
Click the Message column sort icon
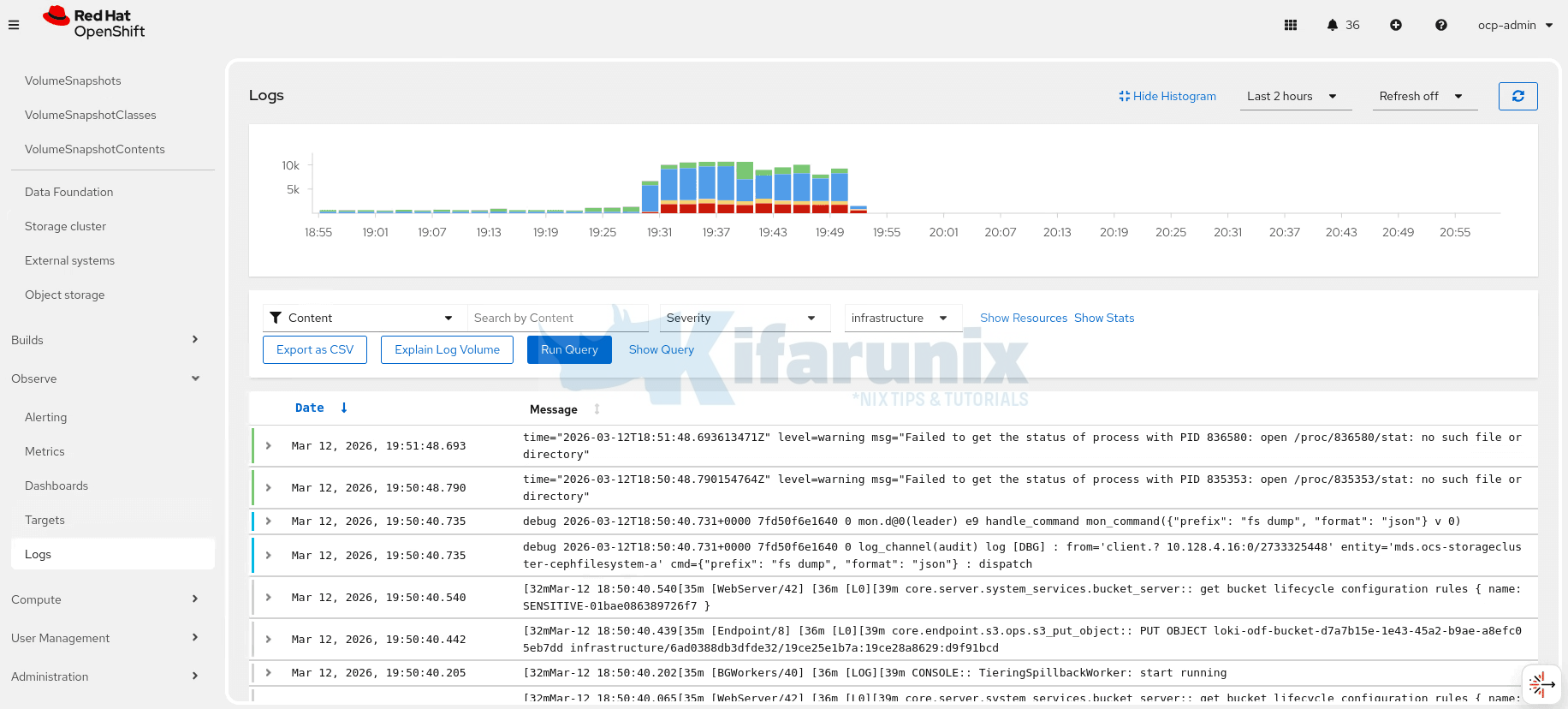(x=597, y=409)
